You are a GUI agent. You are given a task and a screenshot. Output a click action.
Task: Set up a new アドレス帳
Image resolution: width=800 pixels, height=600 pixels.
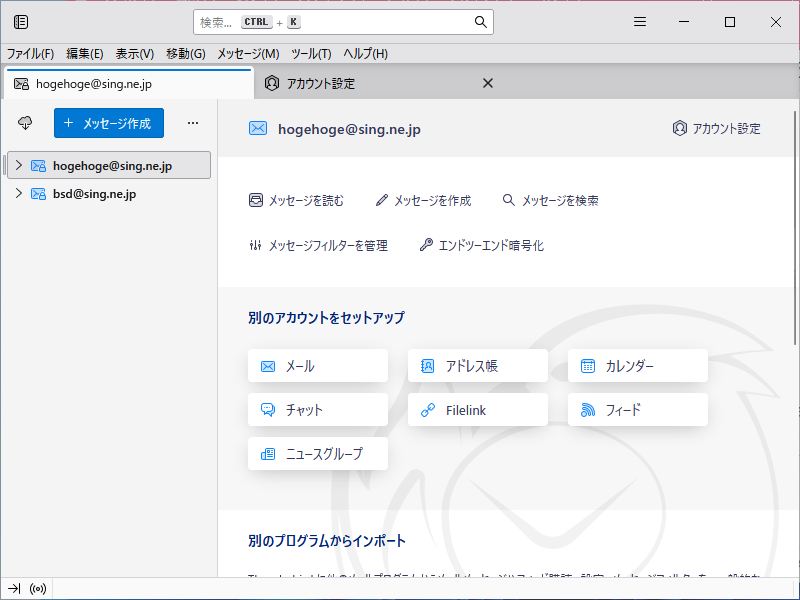[x=478, y=366]
